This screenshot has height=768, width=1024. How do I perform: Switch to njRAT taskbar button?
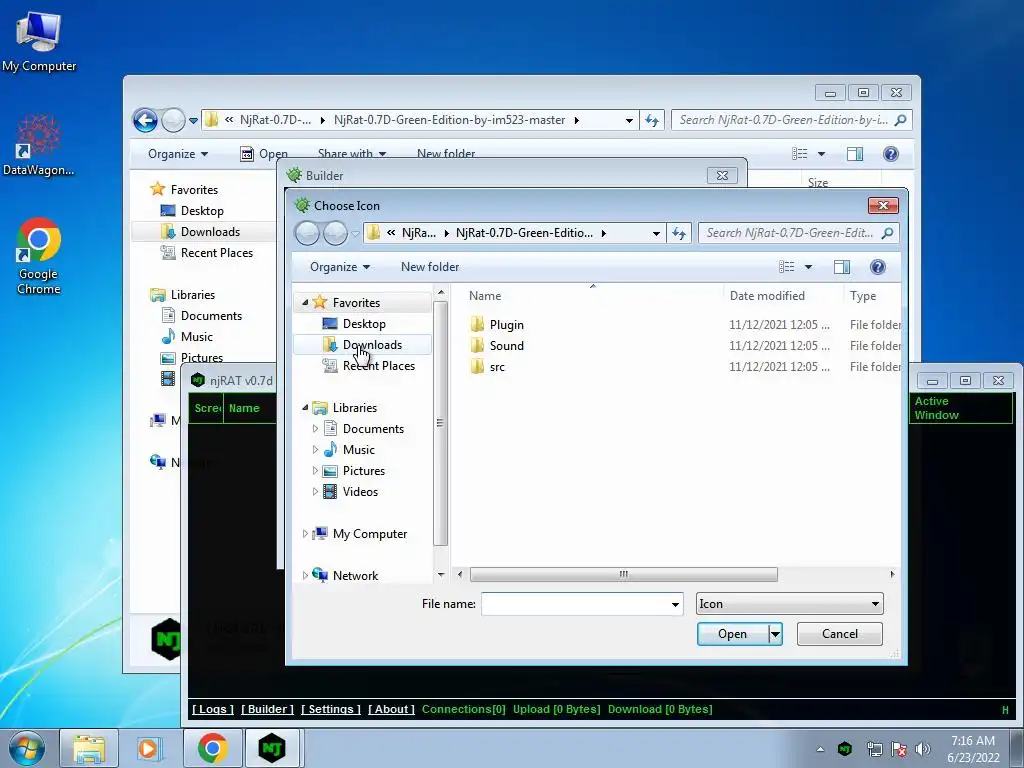click(272, 748)
